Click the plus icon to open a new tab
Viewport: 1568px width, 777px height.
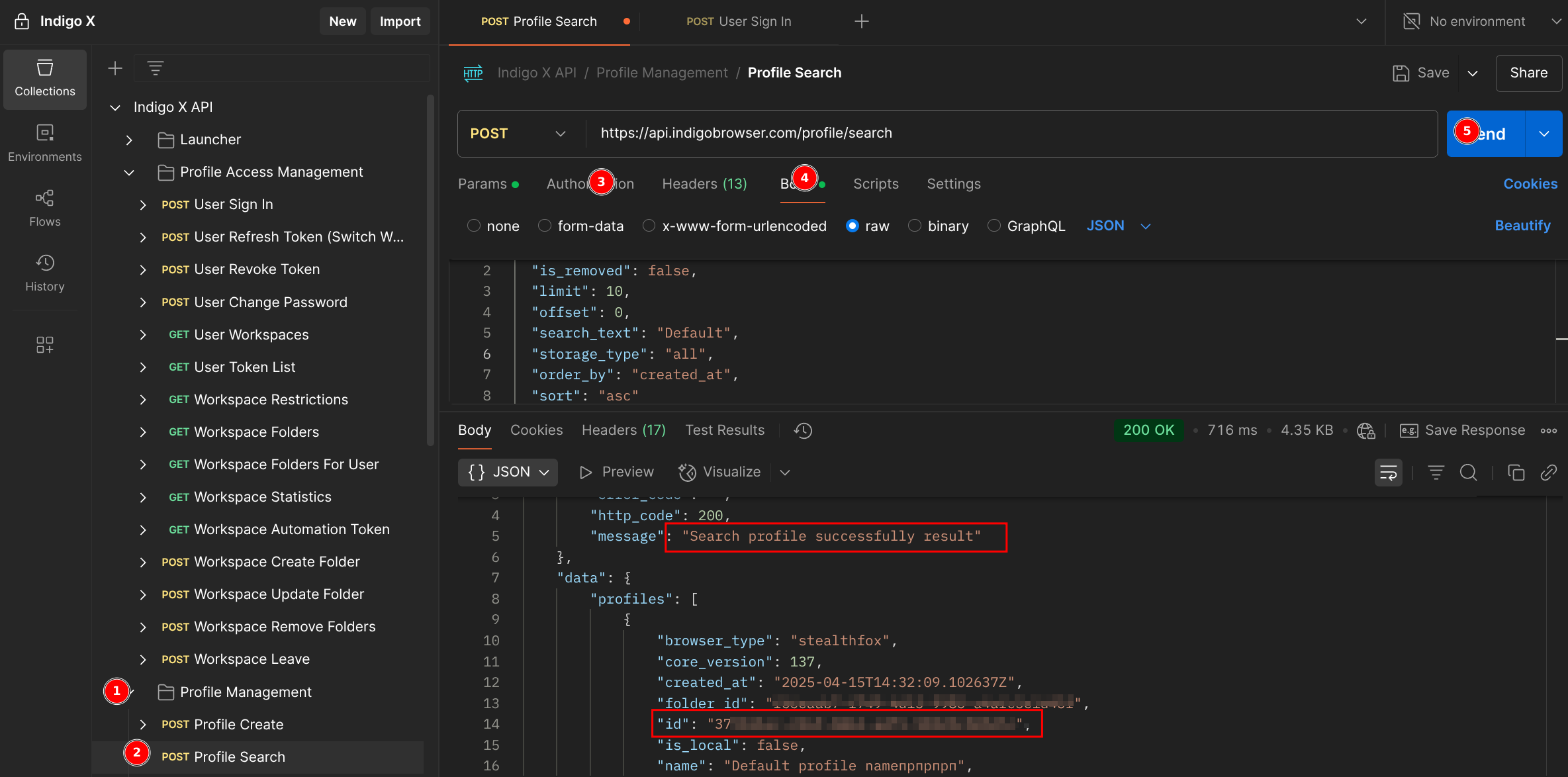coord(861,21)
